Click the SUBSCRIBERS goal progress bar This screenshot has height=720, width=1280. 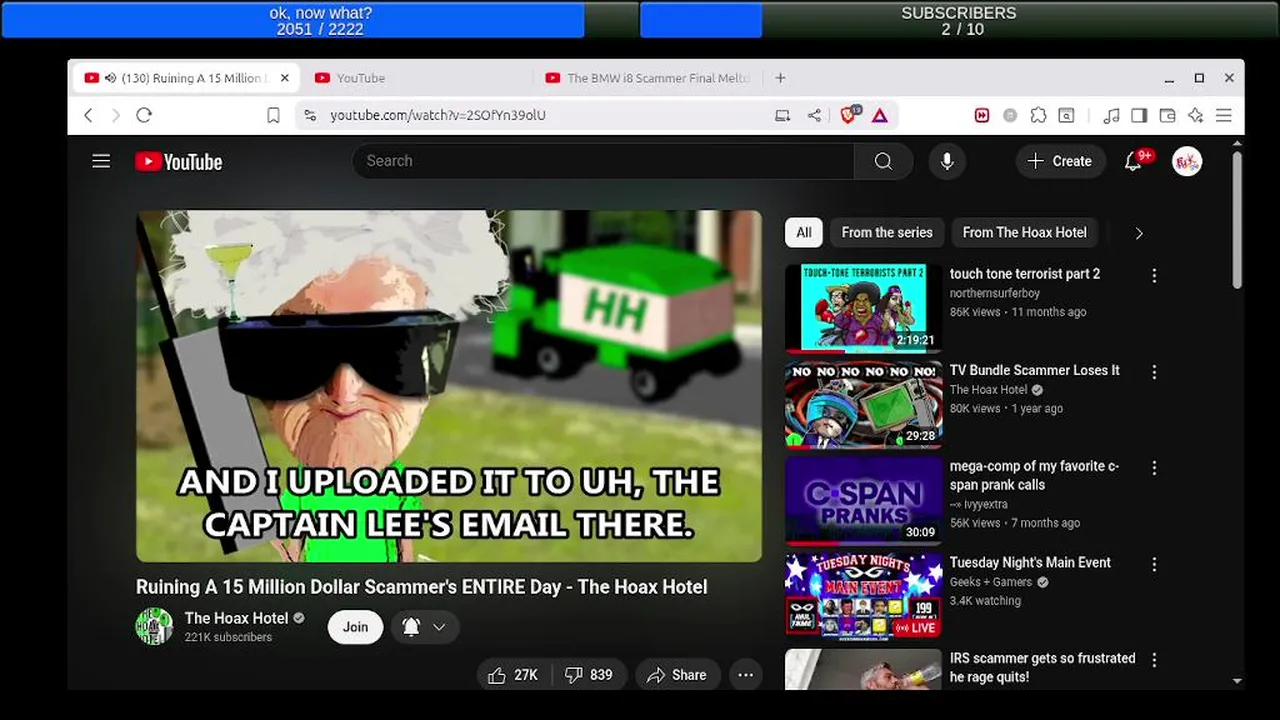pyautogui.click(x=959, y=20)
